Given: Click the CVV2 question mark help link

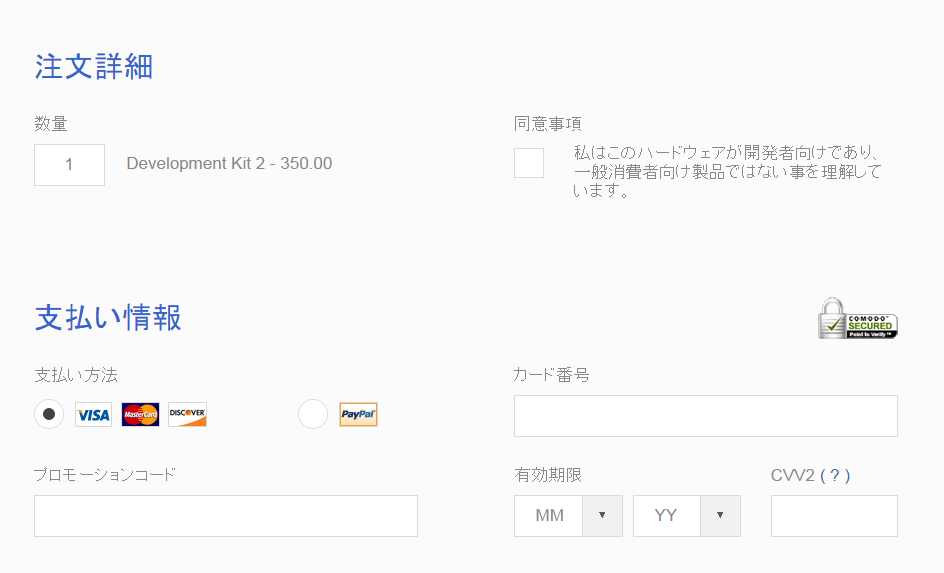Looking at the screenshot, I should [834, 475].
